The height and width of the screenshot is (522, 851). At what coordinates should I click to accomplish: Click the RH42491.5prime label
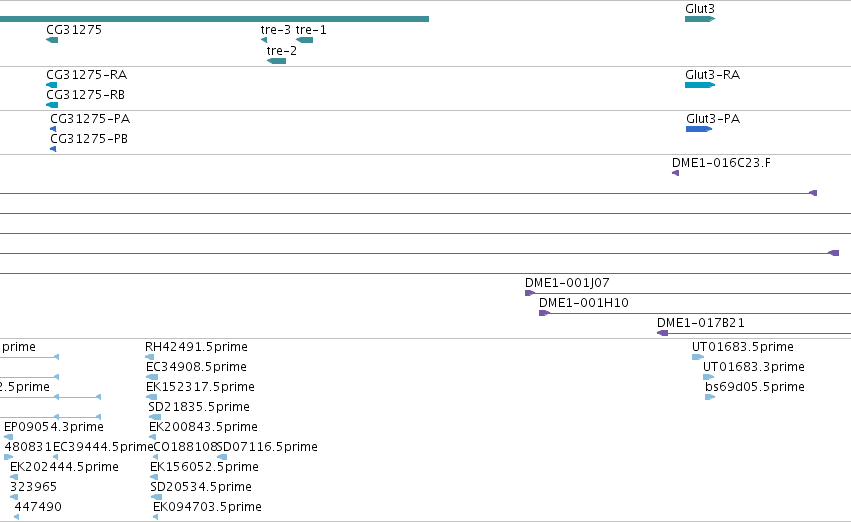[196, 347]
